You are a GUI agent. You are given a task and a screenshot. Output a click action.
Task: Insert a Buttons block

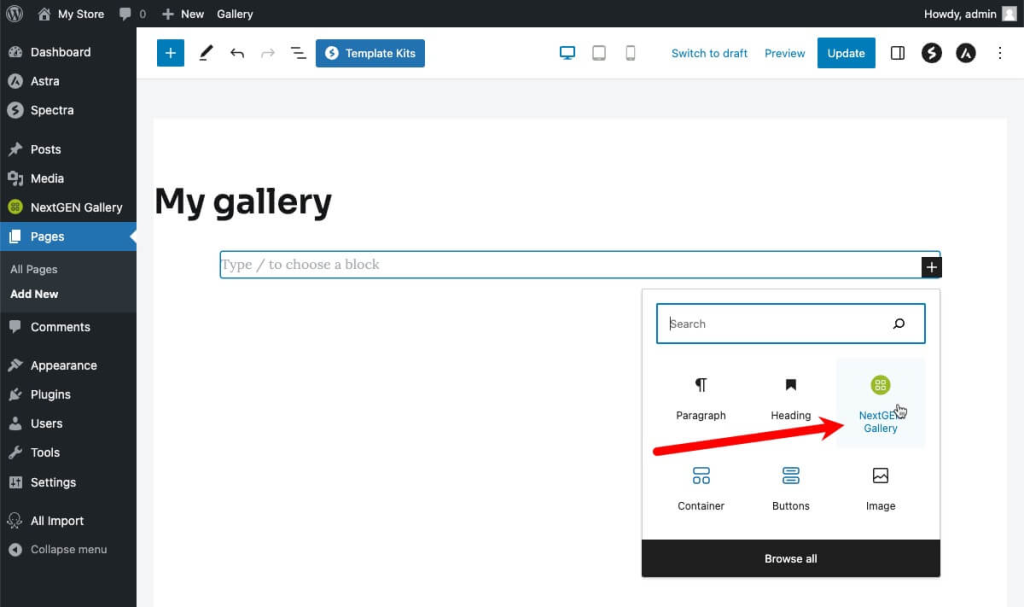coord(790,489)
